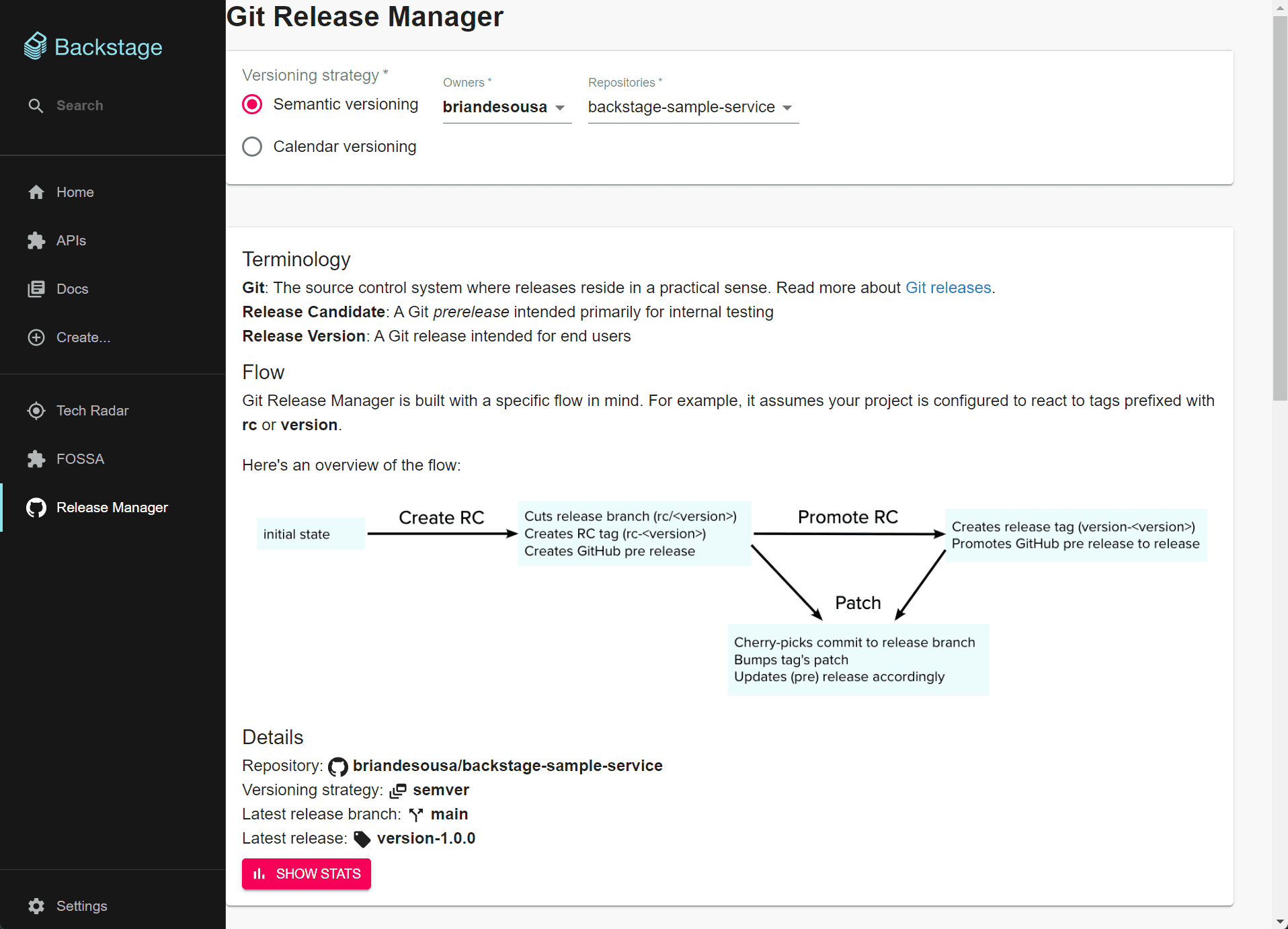
Task: Click the Settings gear icon
Action: click(x=36, y=906)
